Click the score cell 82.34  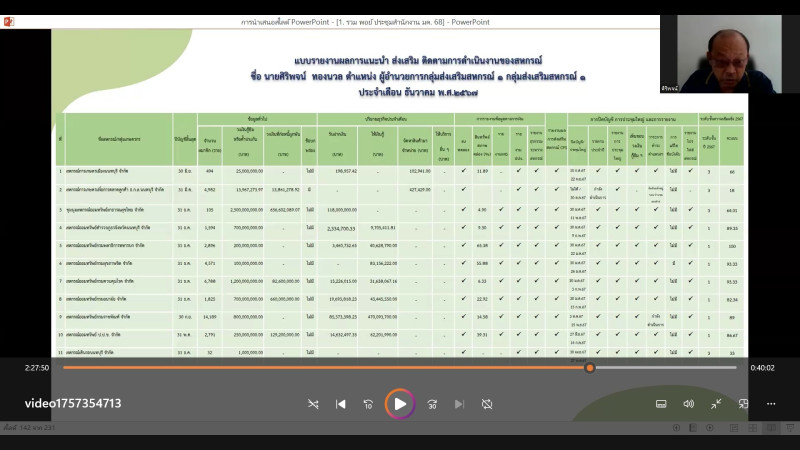coord(732,299)
